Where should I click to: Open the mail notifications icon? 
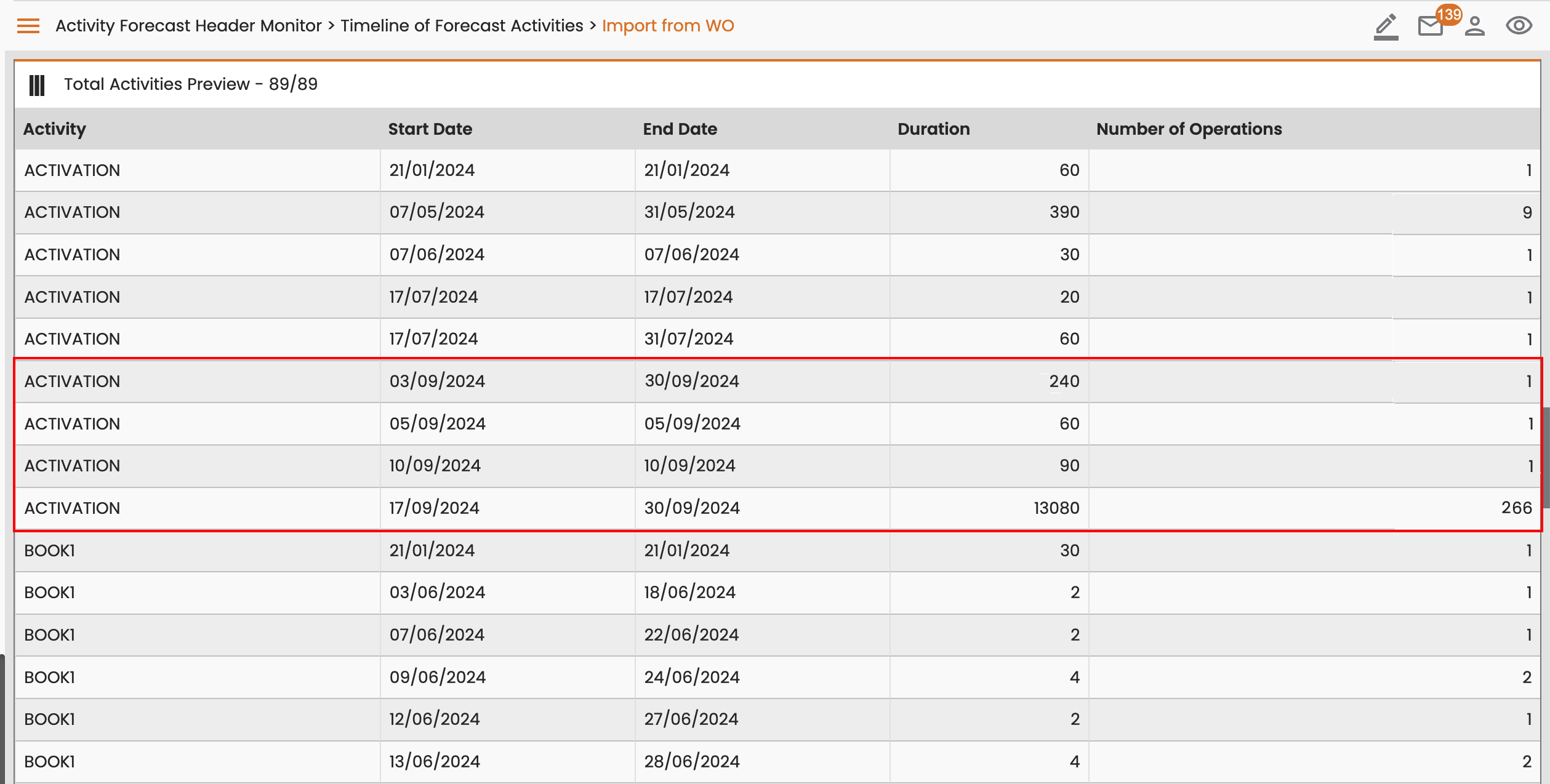[x=1430, y=26]
